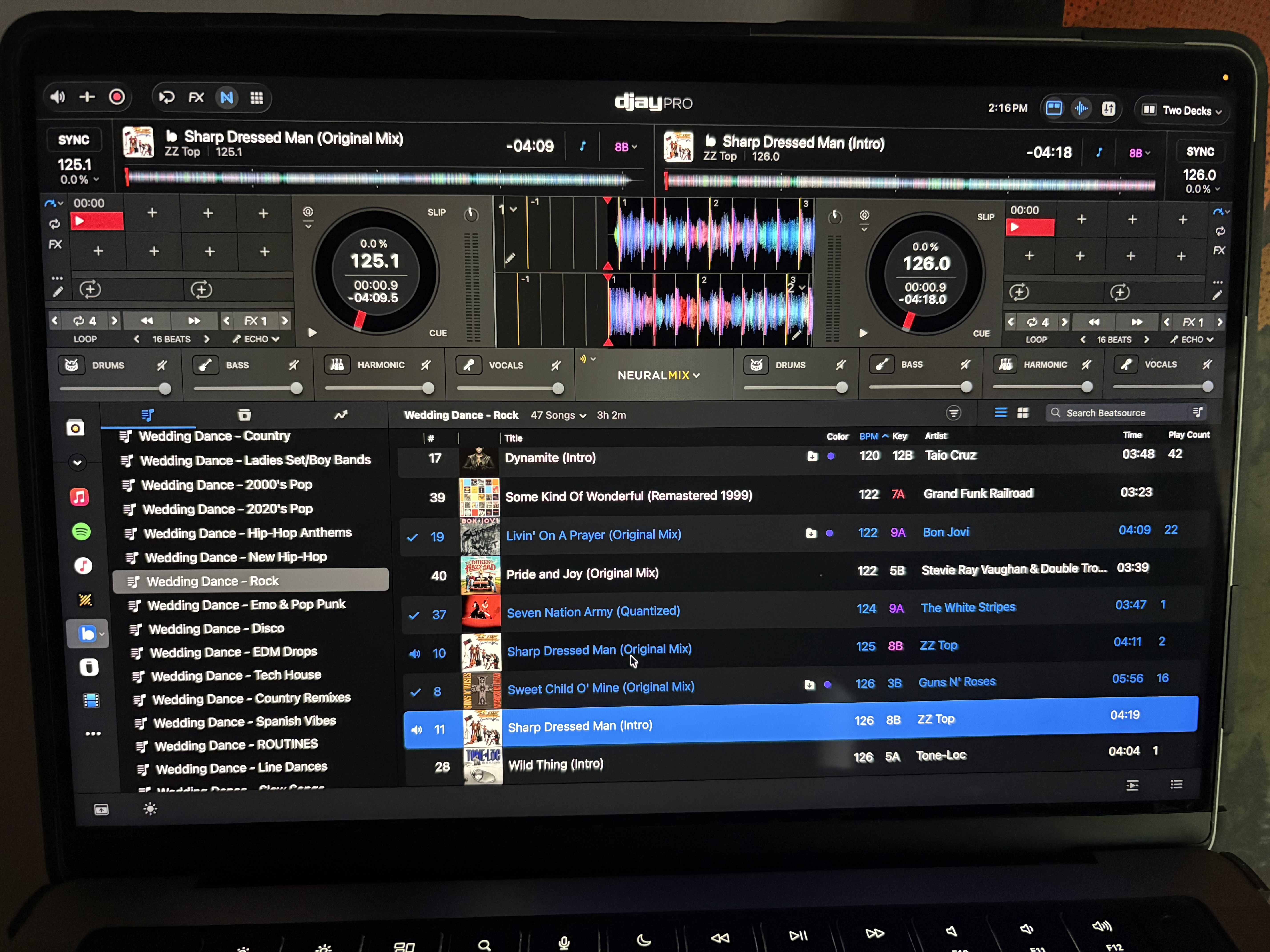Viewport: 1270px width, 952px height.
Task: Open the left deck 8B key dropdown
Action: point(625,147)
